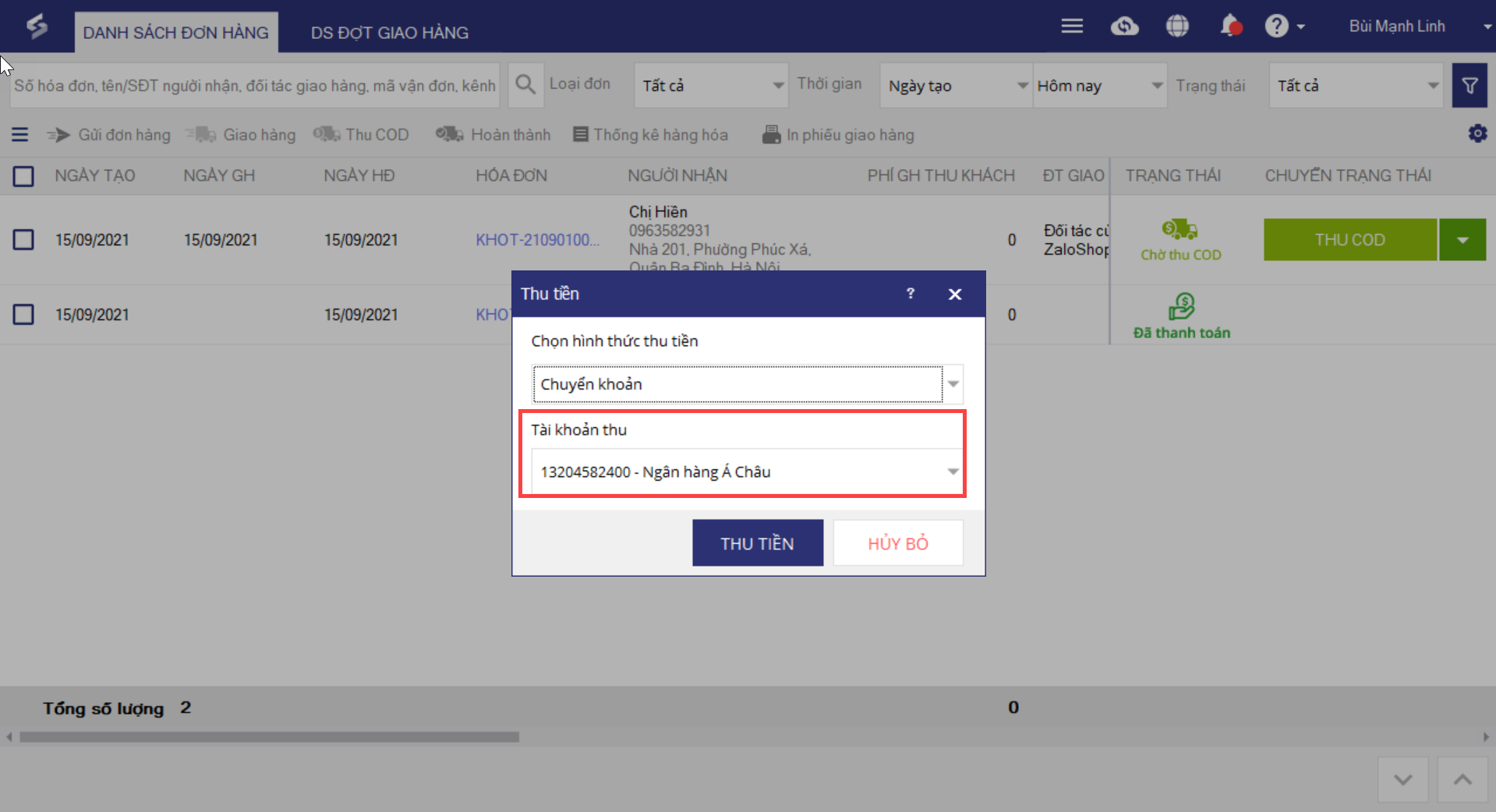
Task: Open the Loại đơn dropdown
Action: click(x=711, y=86)
